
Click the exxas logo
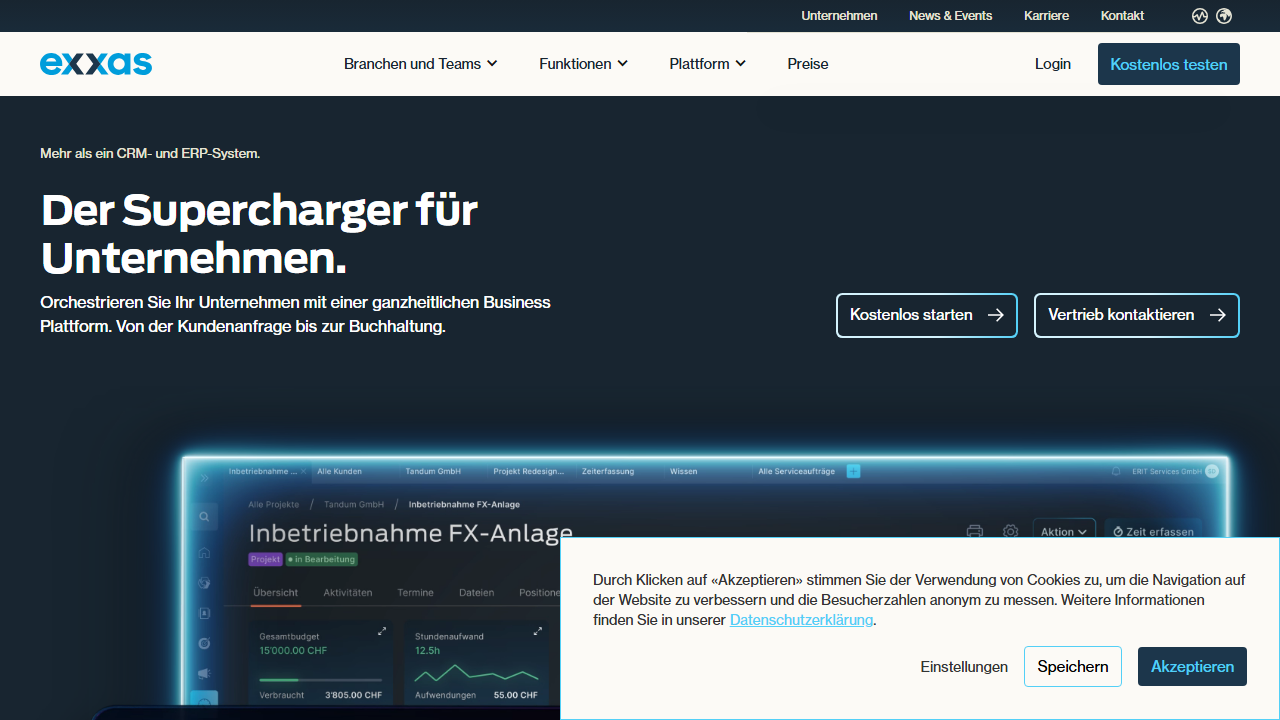(96, 64)
